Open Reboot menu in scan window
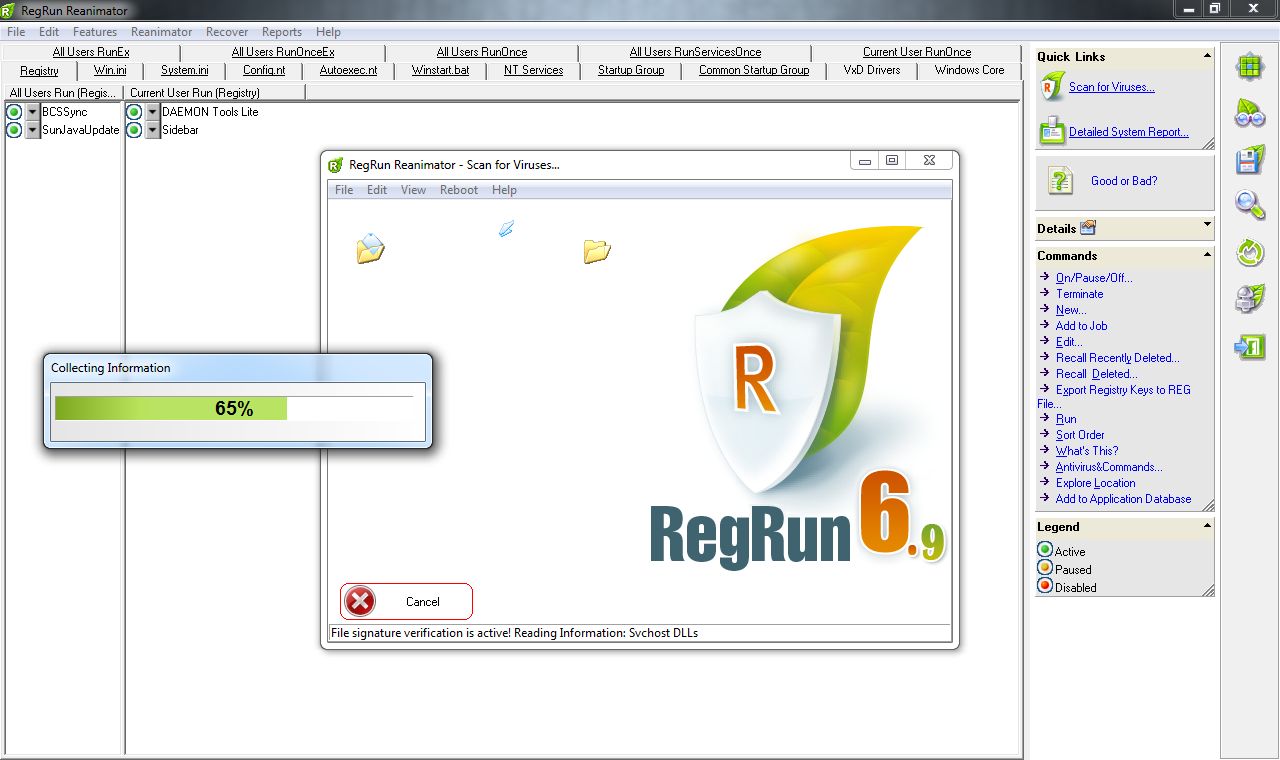Viewport: 1280px width, 760px height. 459,190
